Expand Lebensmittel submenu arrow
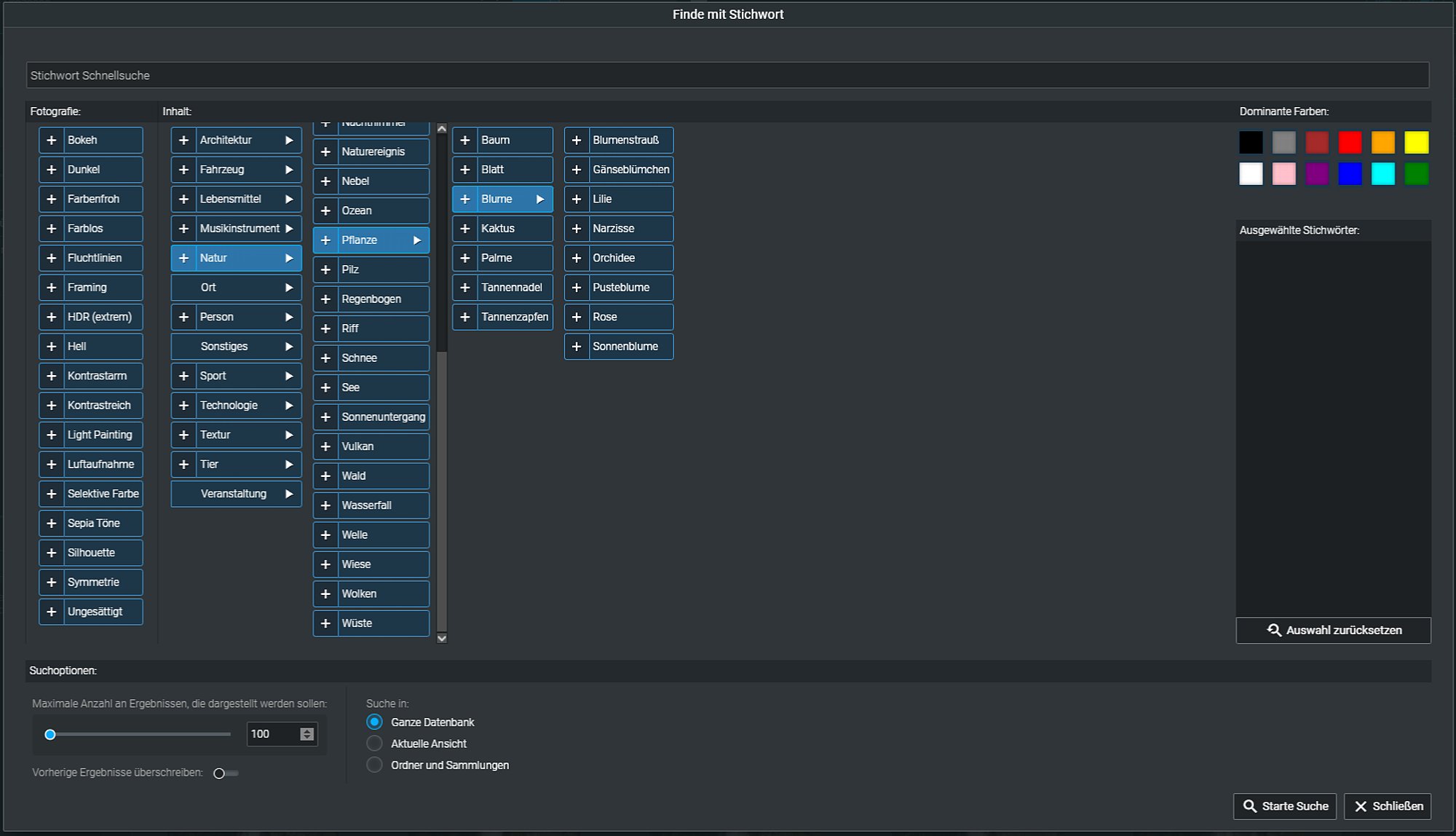Screen dimensions: 1456x836 click(x=289, y=199)
